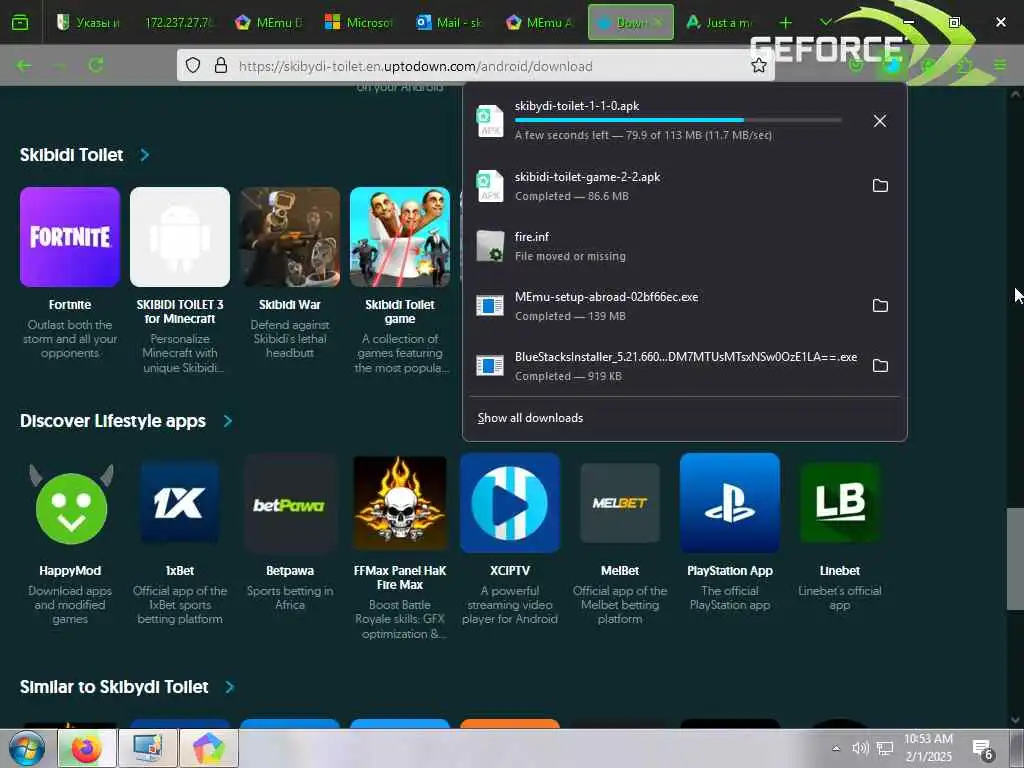Open the browser hamburger menu
The width and height of the screenshot is (1024, 768).
pyautogui.click(x=1000, y=65)
